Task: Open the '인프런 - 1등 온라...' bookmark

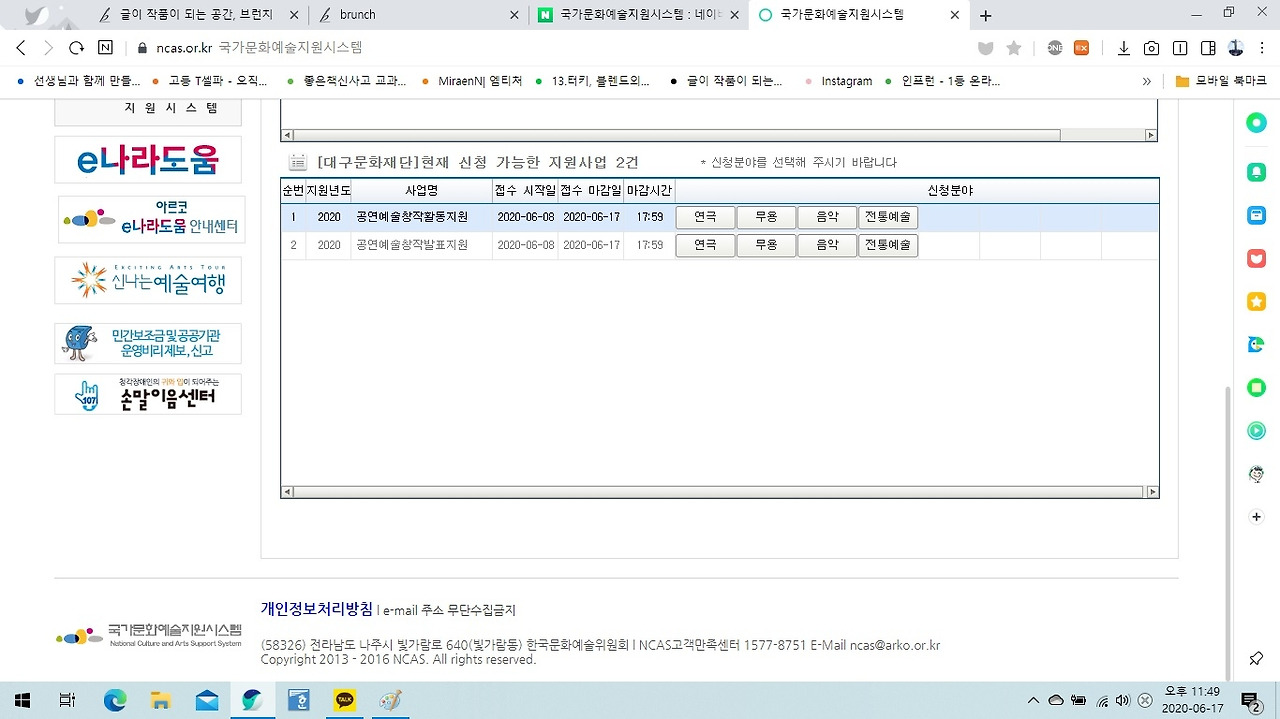Action: (x=941, y=81)
